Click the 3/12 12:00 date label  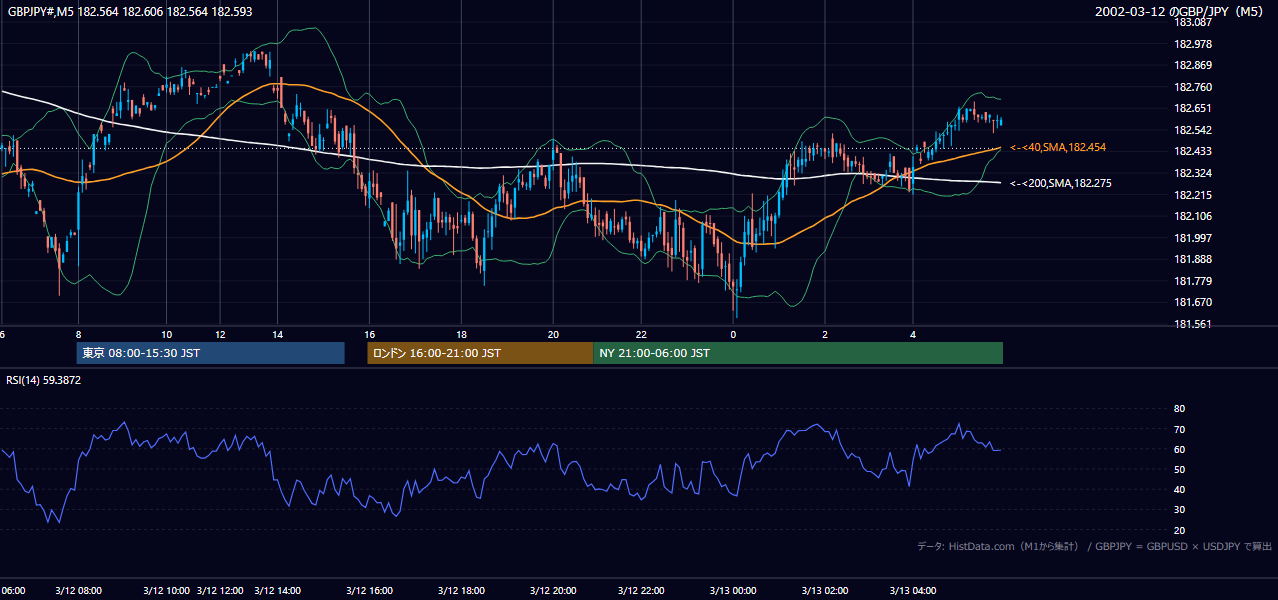[220, 590]
